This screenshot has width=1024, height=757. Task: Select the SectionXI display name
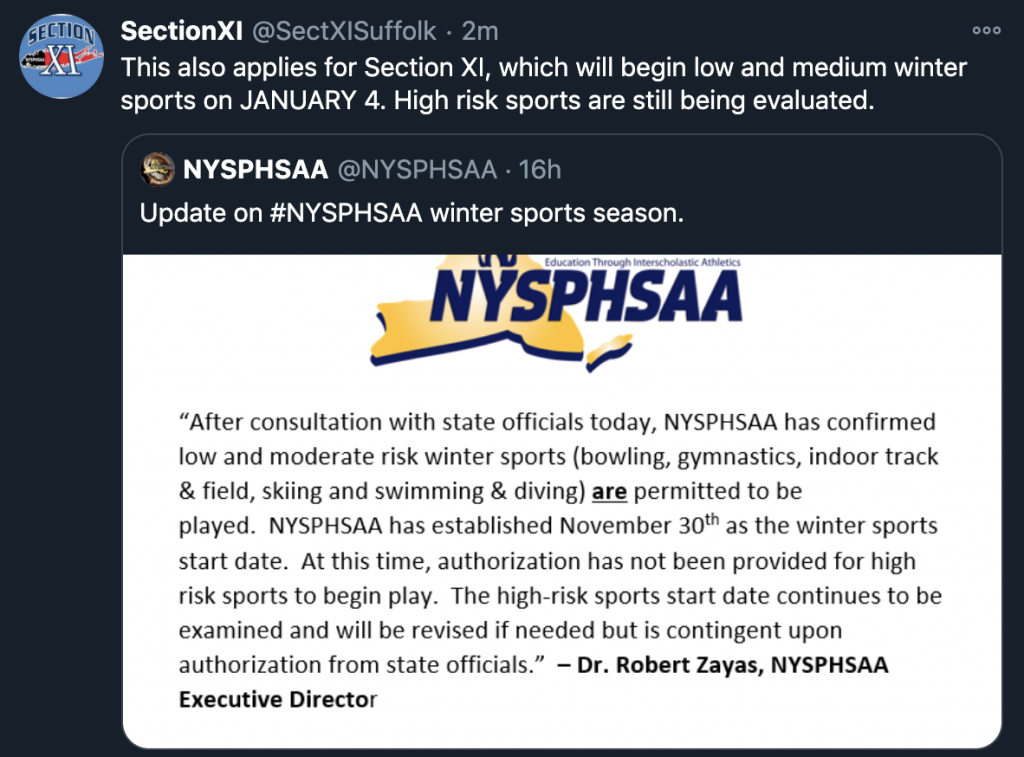click(181, 31)
